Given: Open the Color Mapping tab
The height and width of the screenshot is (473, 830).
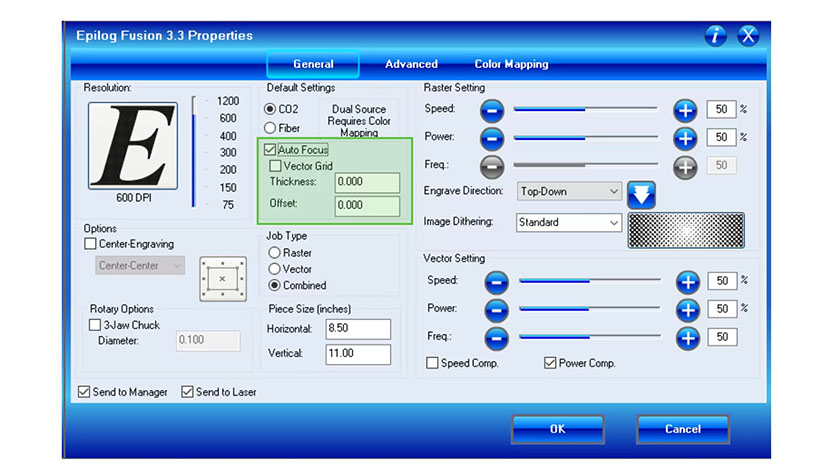Looking at the screenshot, I should point(511,64).
